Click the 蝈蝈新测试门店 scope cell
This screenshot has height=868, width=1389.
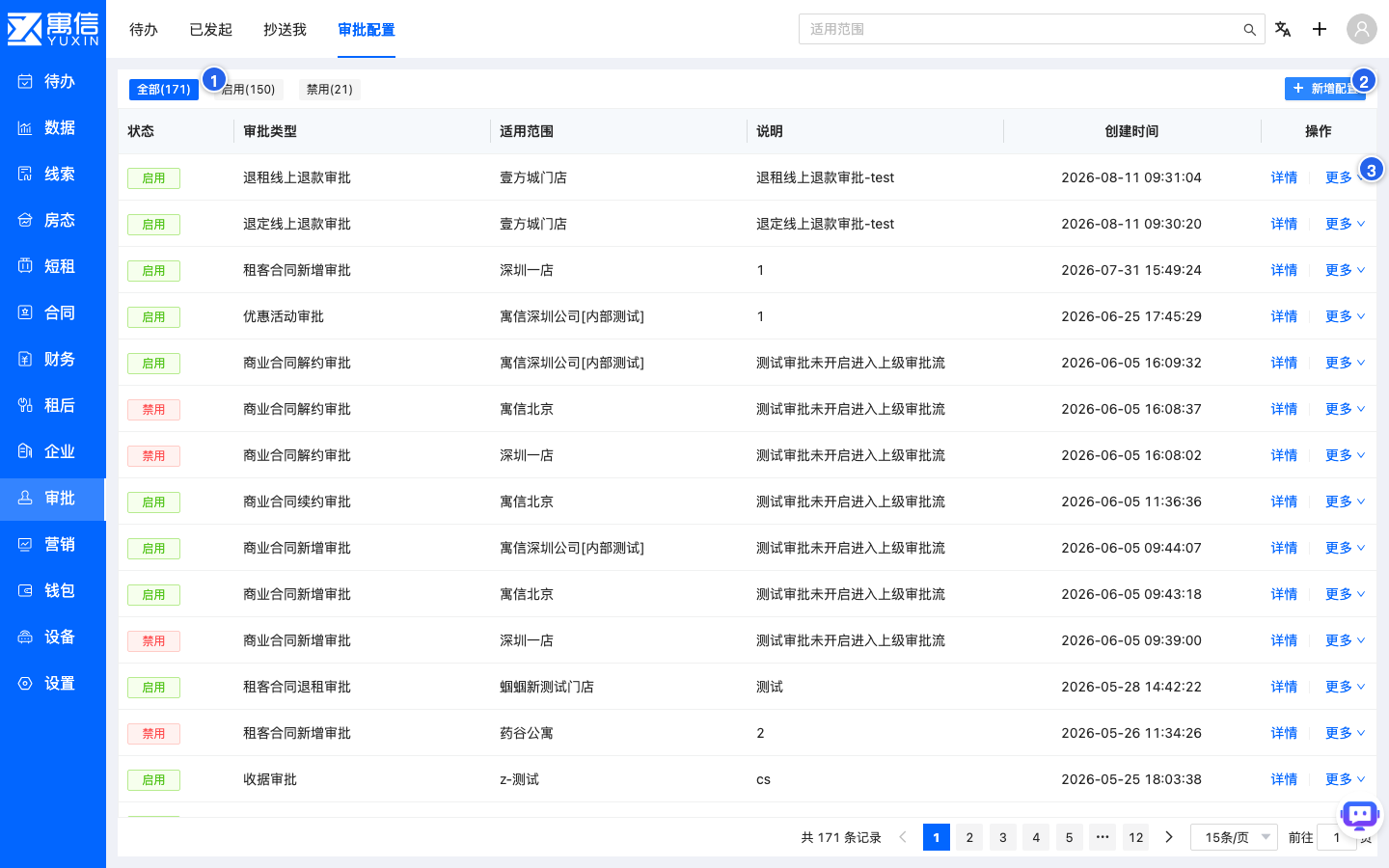point(547,687)
